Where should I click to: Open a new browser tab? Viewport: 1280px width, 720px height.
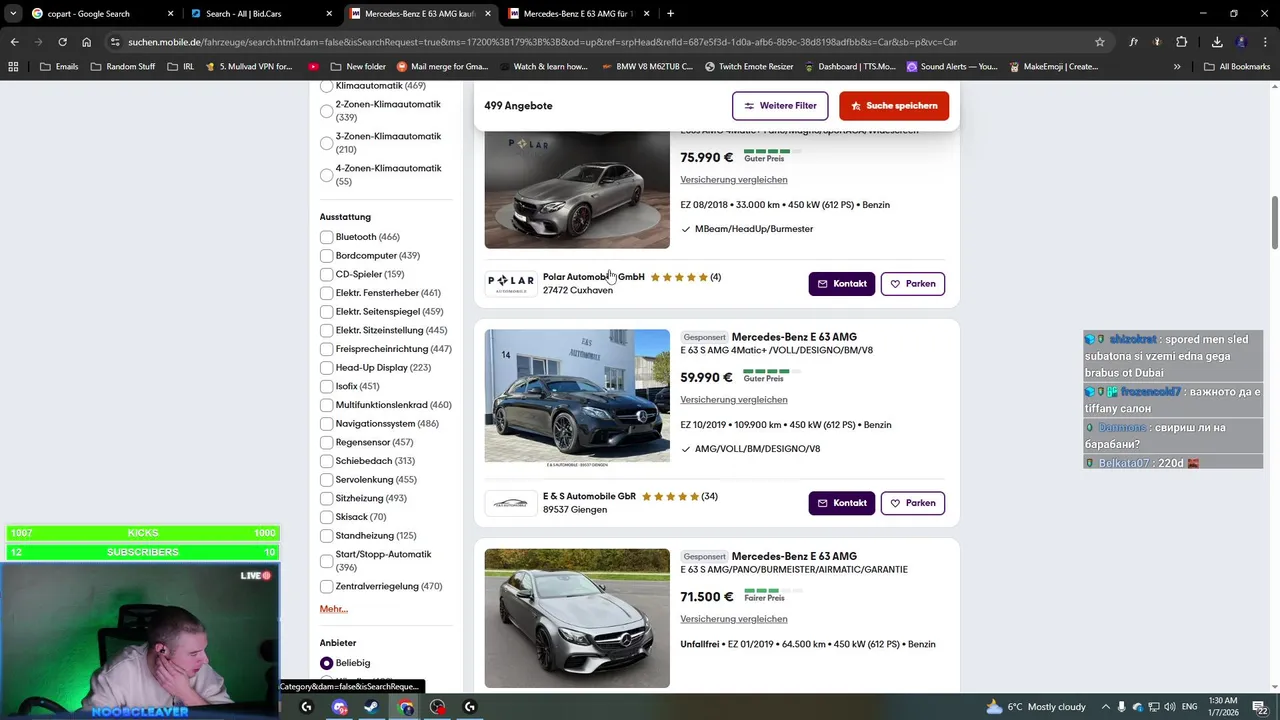[670, 14]
